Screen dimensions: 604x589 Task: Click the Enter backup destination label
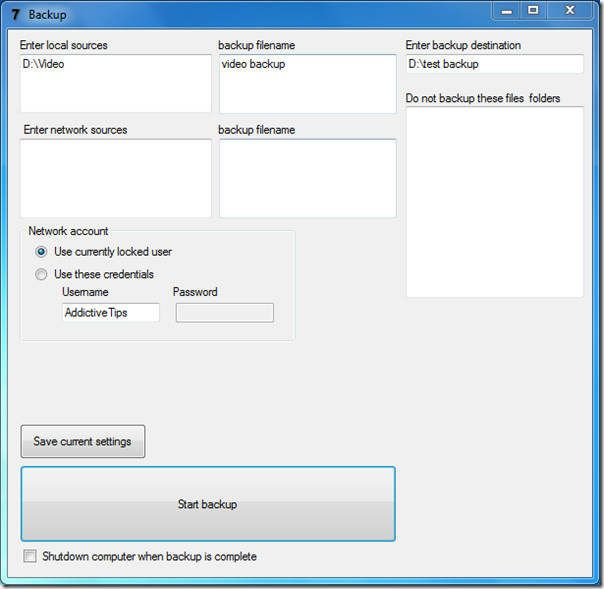463,45
